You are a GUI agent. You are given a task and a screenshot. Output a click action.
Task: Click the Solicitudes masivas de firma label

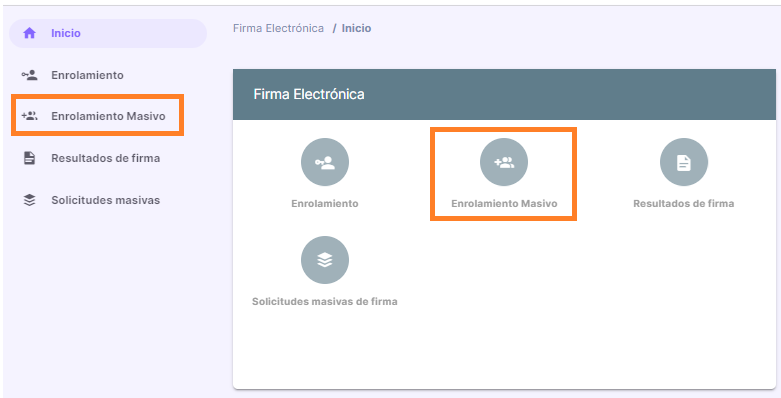pos(325,302)
